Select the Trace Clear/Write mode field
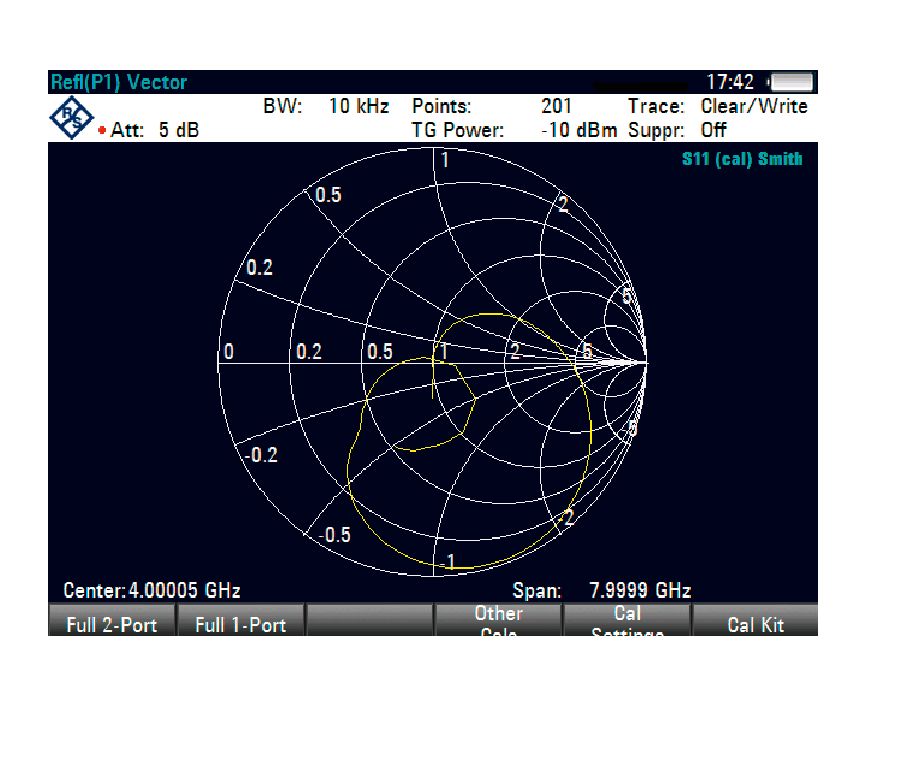 753,107
